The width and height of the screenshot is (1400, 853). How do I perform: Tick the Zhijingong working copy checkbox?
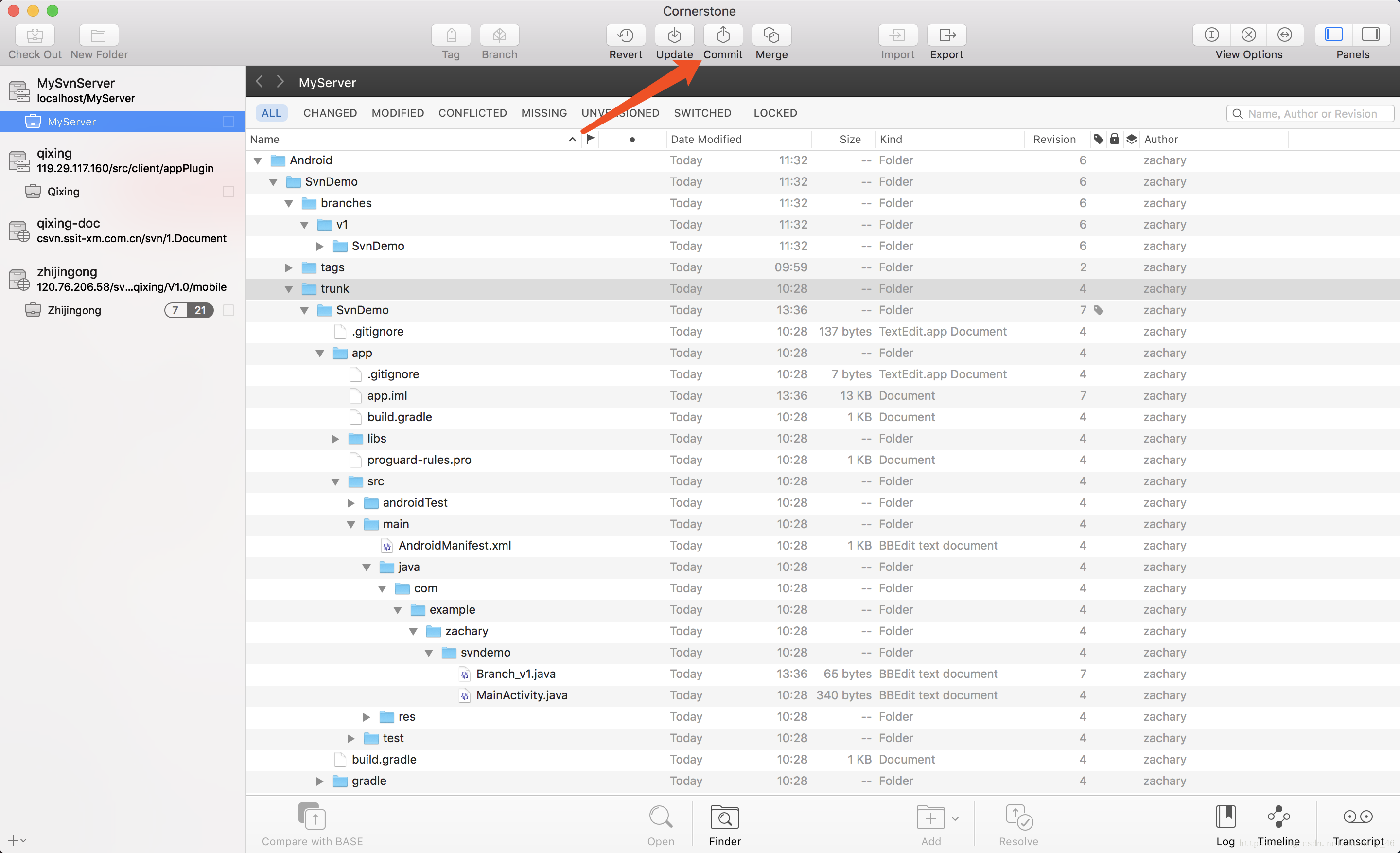point(228,310)
